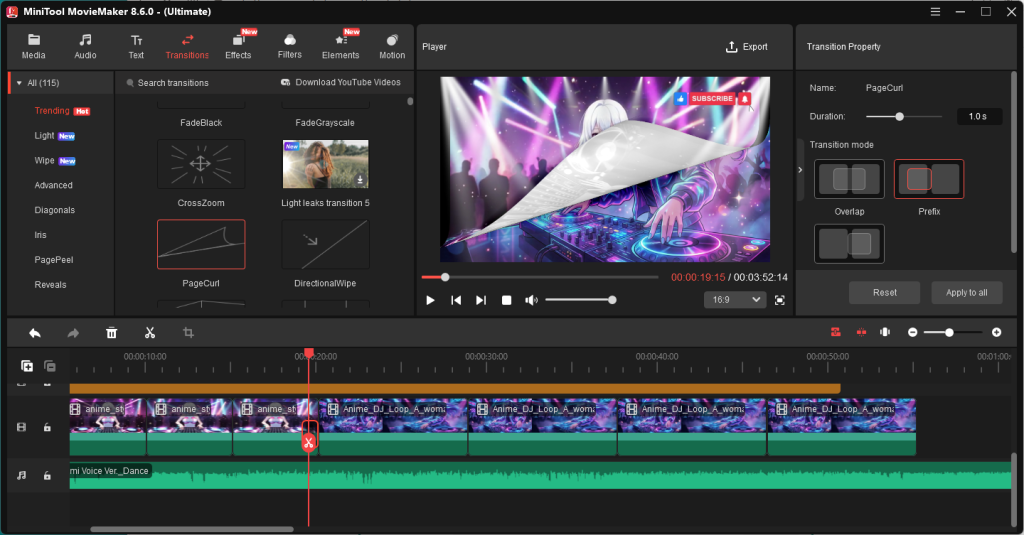Screen dimensions: 1024x535
Task: Click the Export button
Action: 747,47
